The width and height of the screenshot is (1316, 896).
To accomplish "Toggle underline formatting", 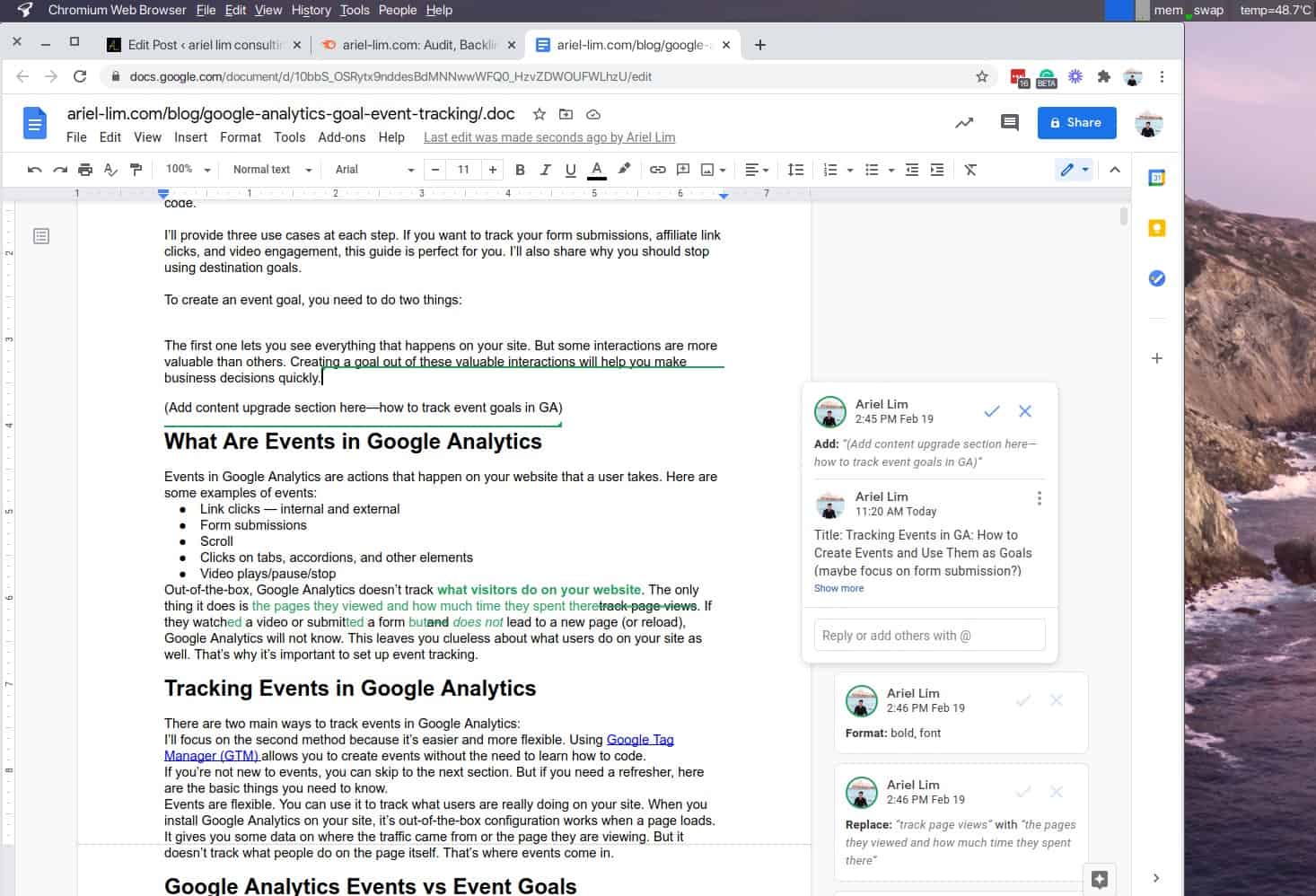I will [570, 170].
